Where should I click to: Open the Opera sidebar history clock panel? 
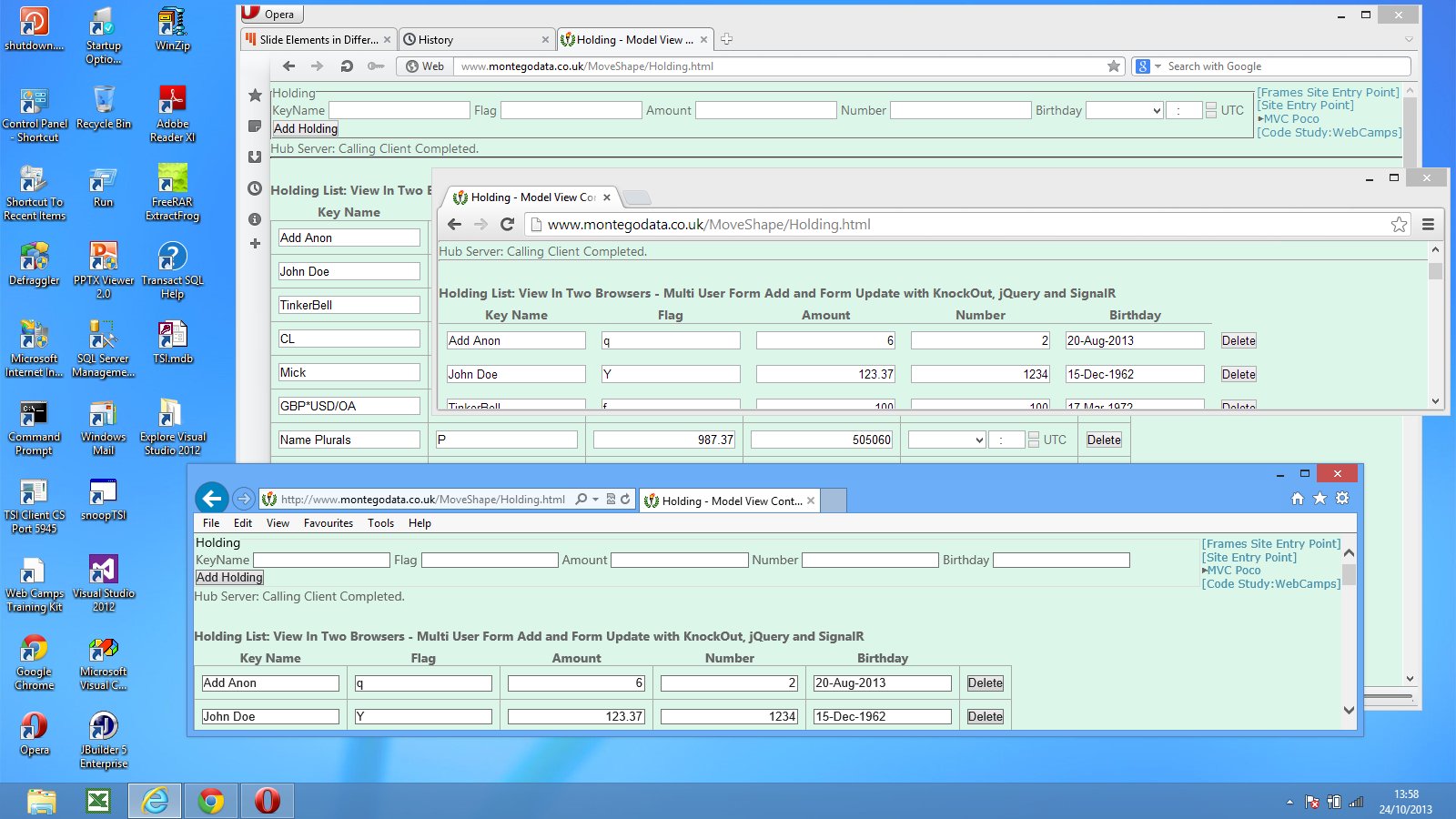coord(255,188)
